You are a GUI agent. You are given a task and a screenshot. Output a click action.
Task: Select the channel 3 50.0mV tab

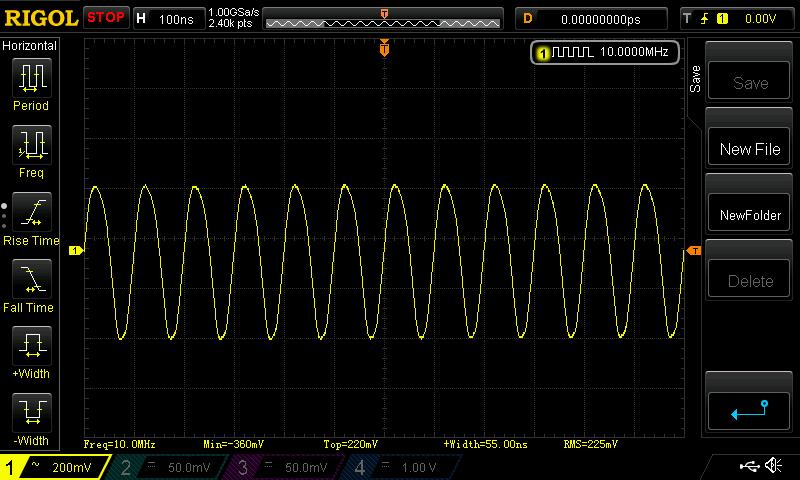[285, 467]
